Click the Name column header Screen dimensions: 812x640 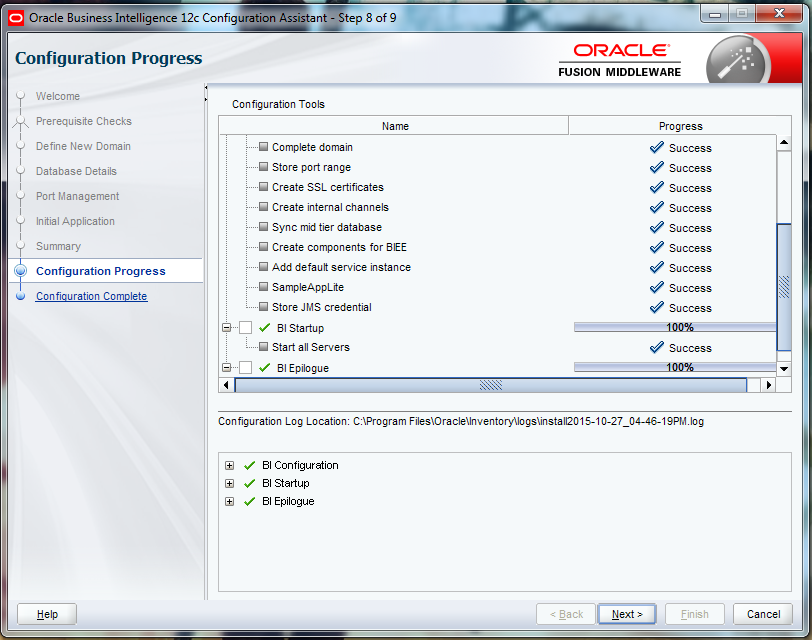[394, 126]
